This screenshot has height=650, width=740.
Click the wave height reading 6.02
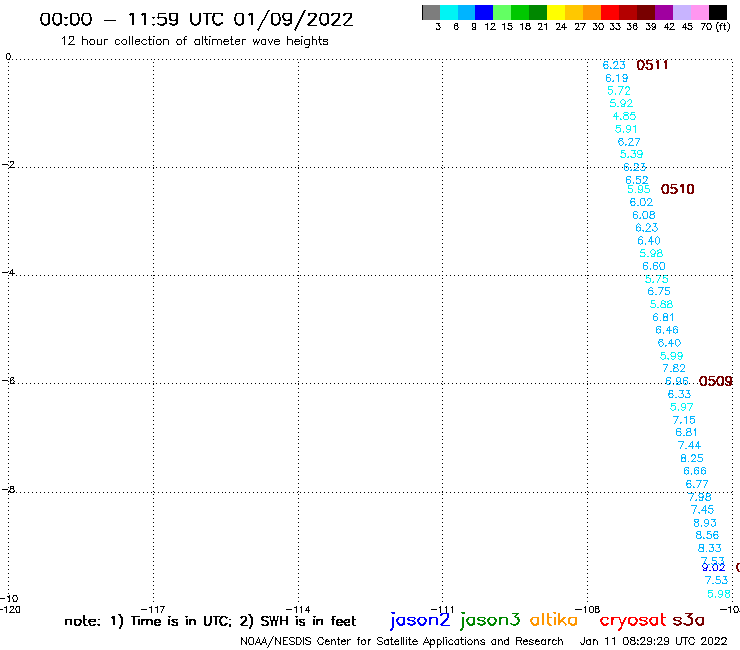[x=641, y=202]
